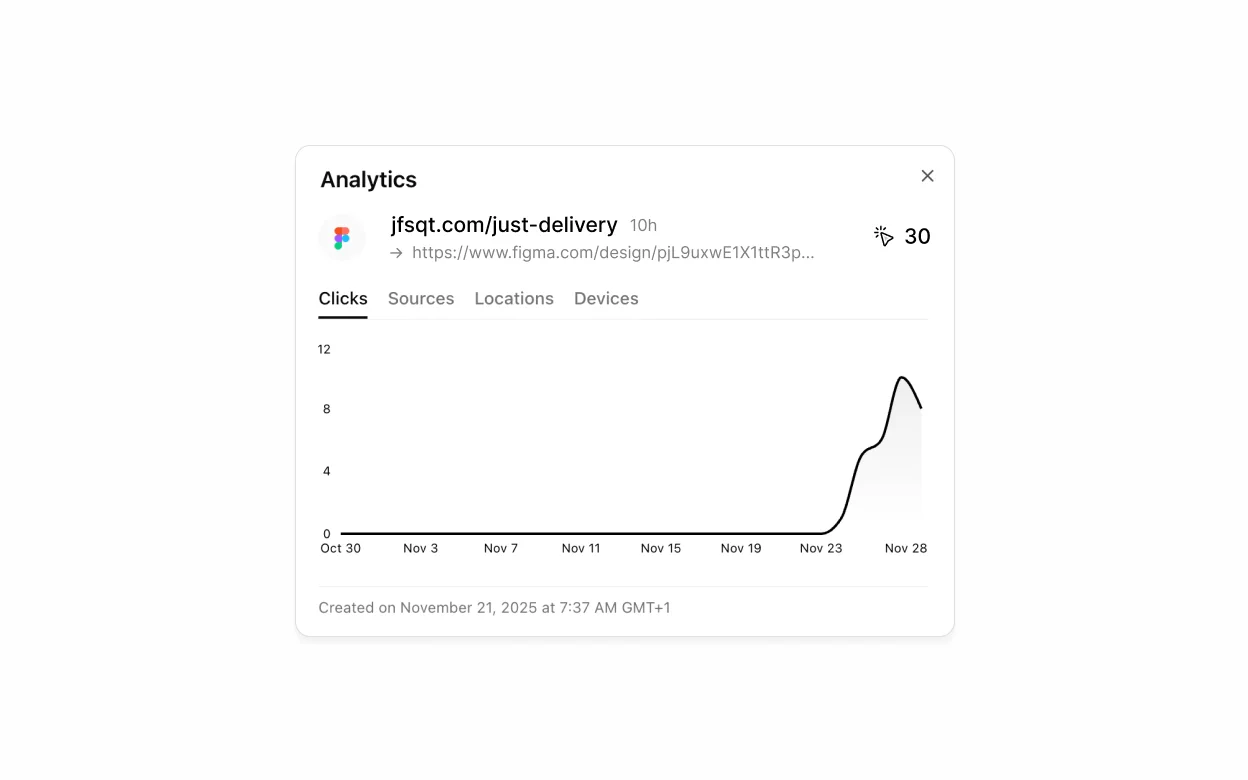Return to the Clicks tab
The width and height of the screenshot is (1248, 780).
tap(343, 298)
